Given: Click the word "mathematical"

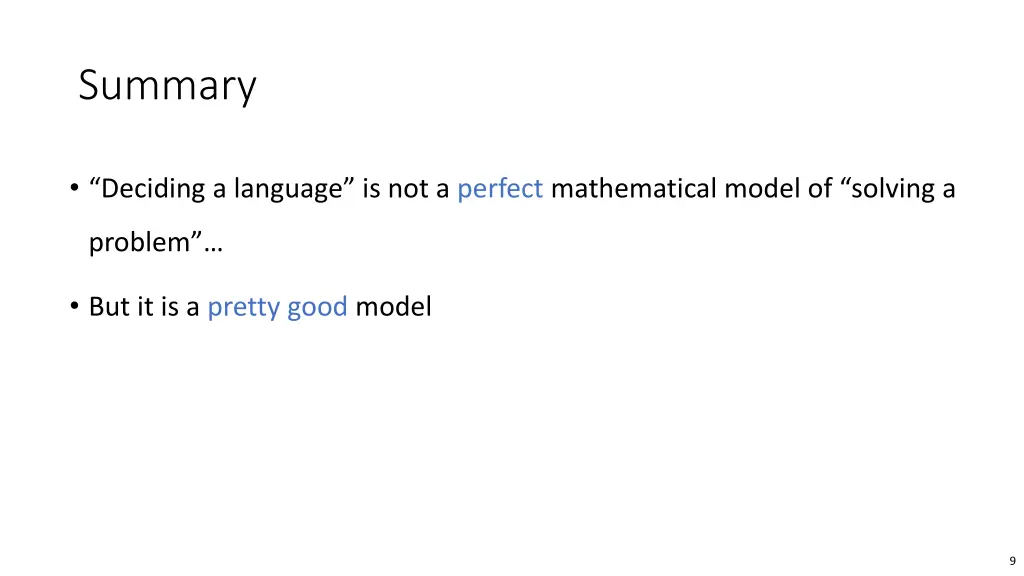Looking at the screenshot, I should click(633, 188).
